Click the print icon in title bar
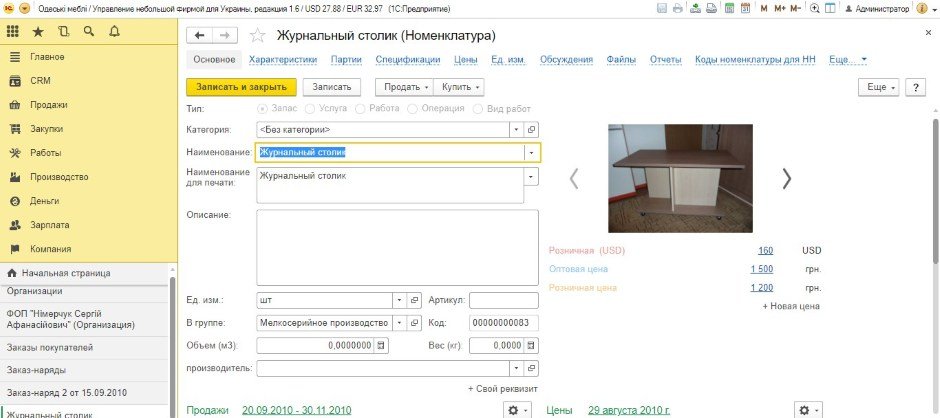The width and height of the screenshot is (940, 418). point(677,8)
